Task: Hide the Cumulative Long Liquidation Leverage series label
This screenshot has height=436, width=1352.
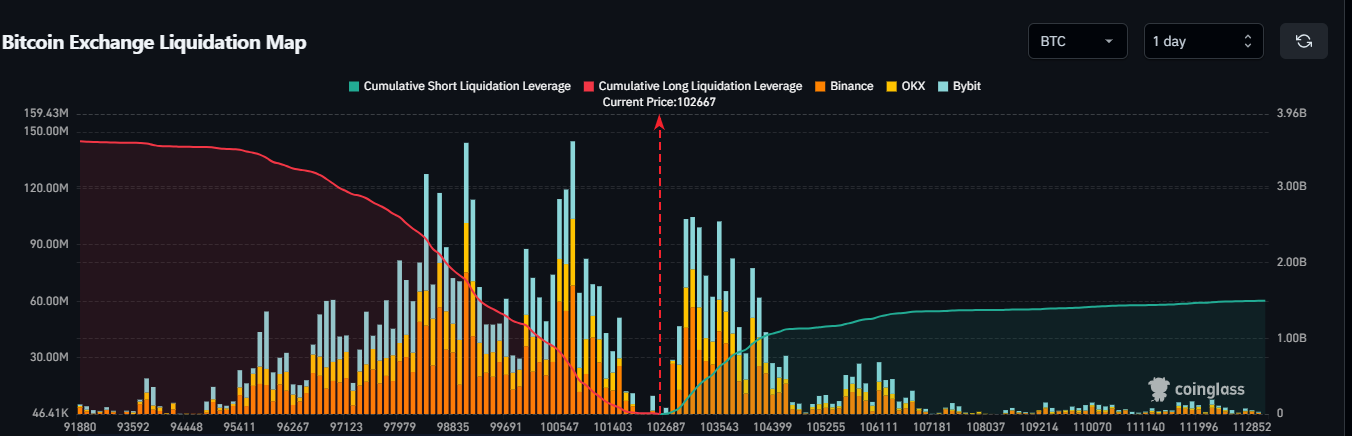Action: 699,86
